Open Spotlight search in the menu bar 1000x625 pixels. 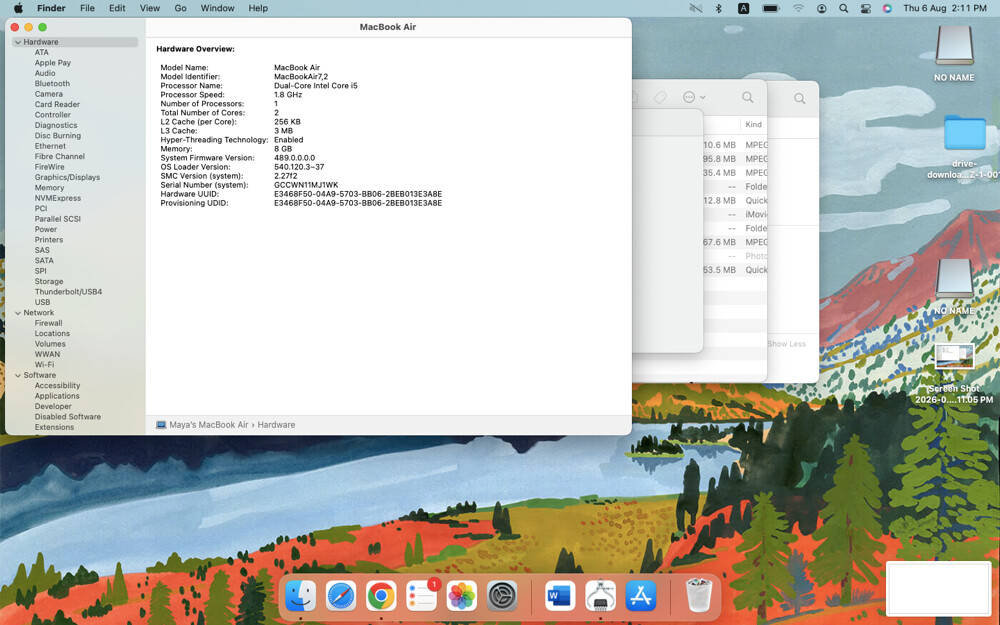click(x=844, y=8)
